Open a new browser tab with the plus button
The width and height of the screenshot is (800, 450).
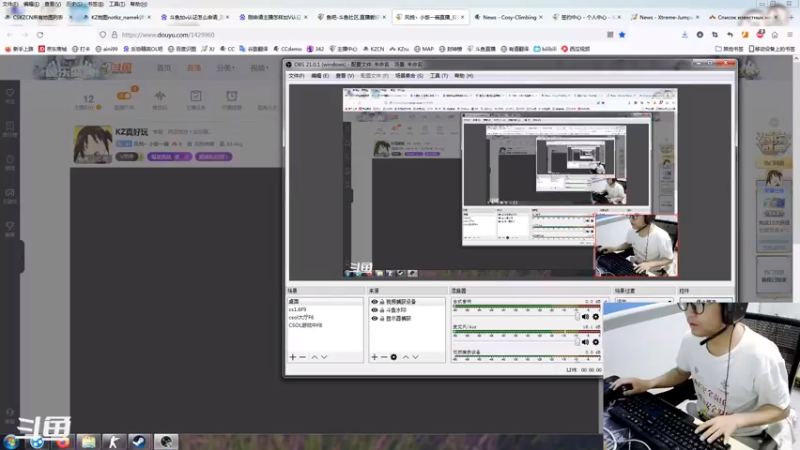click(791, 17)
